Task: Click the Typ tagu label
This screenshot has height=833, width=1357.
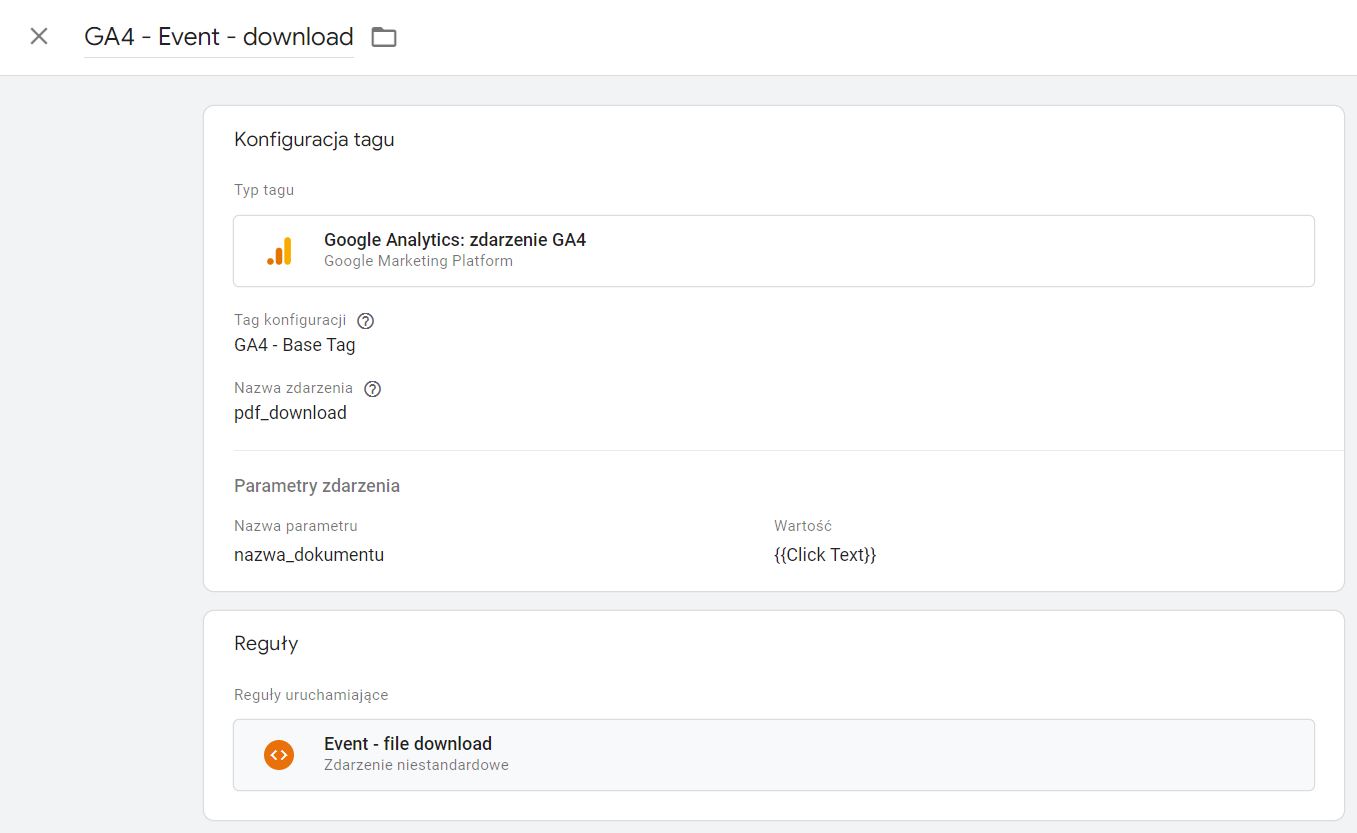Action: click(x=264, y=190)
